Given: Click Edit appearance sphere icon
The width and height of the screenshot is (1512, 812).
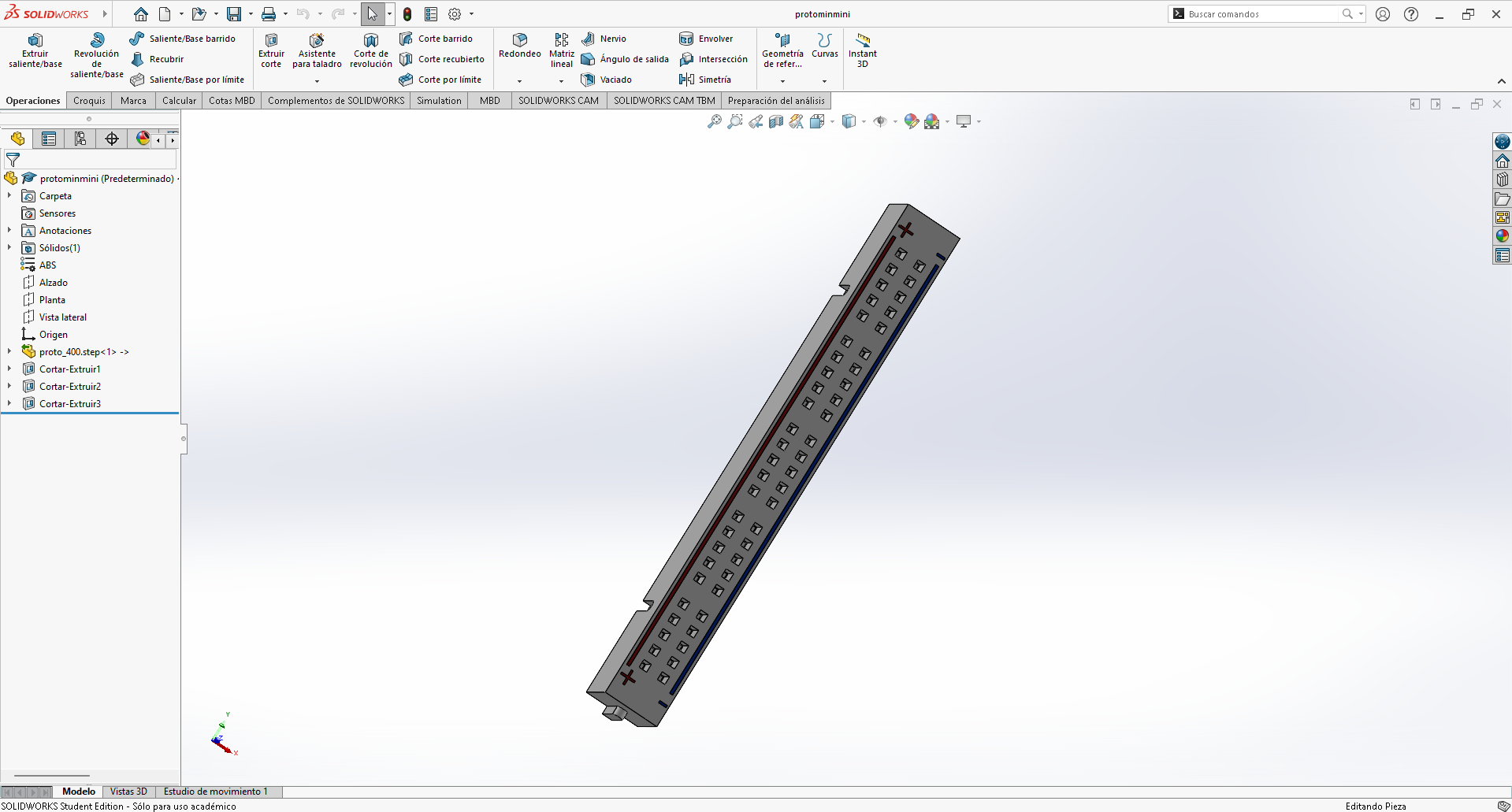Looking at the screenshot, I should click(x=912, y=121).
